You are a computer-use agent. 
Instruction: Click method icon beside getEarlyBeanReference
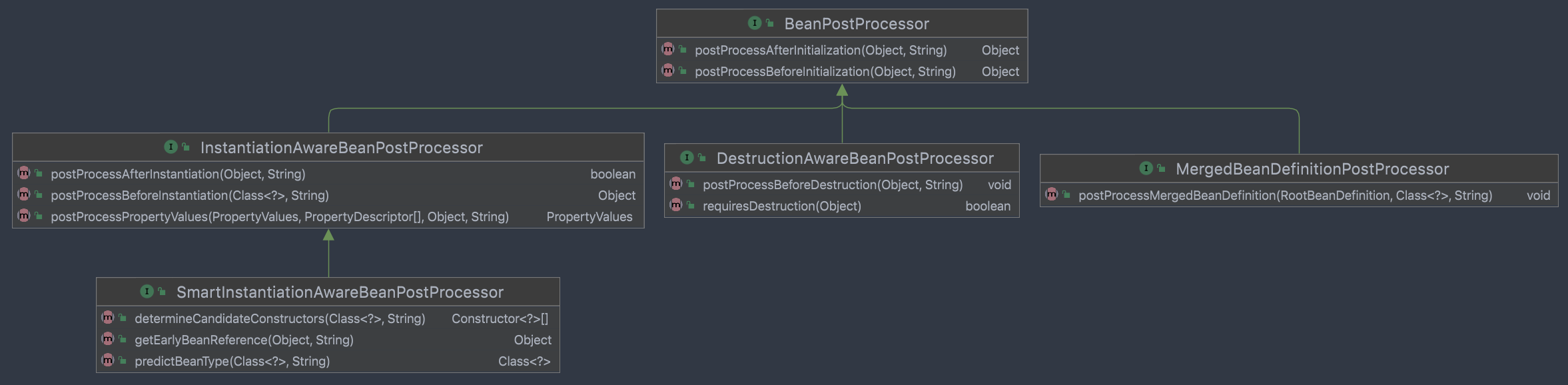(107, 339)
